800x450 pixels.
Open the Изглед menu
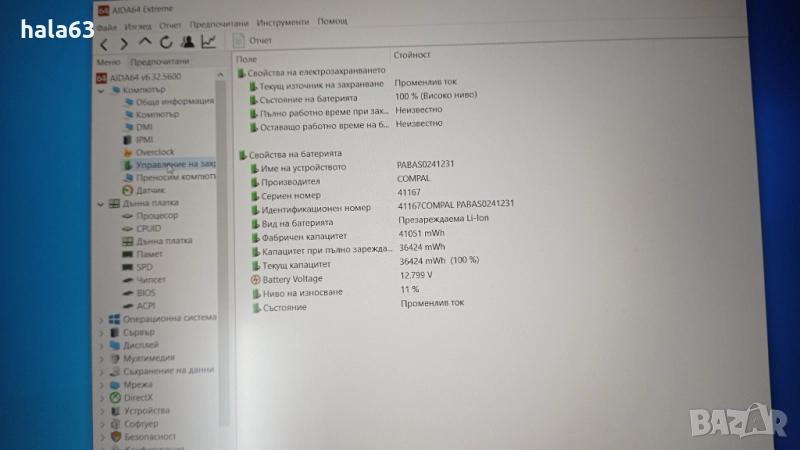click(139, 24)
